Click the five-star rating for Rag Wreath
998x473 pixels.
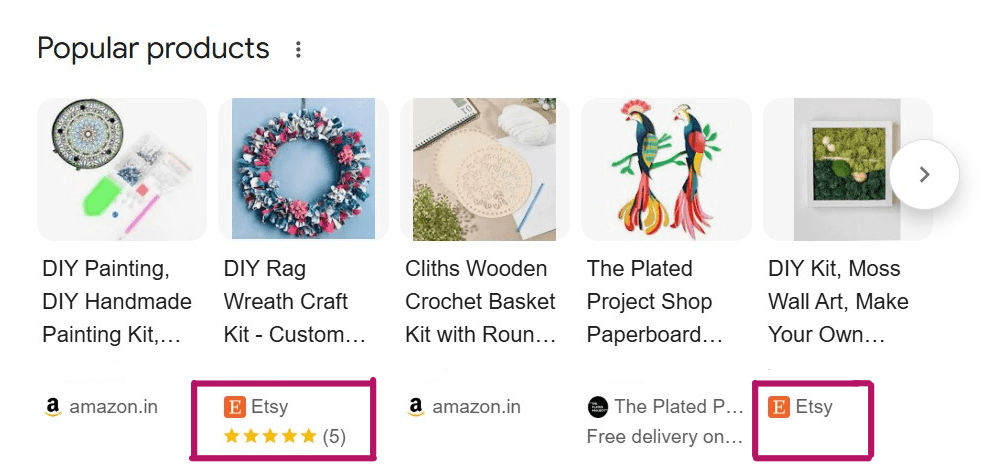coord(270,436)
